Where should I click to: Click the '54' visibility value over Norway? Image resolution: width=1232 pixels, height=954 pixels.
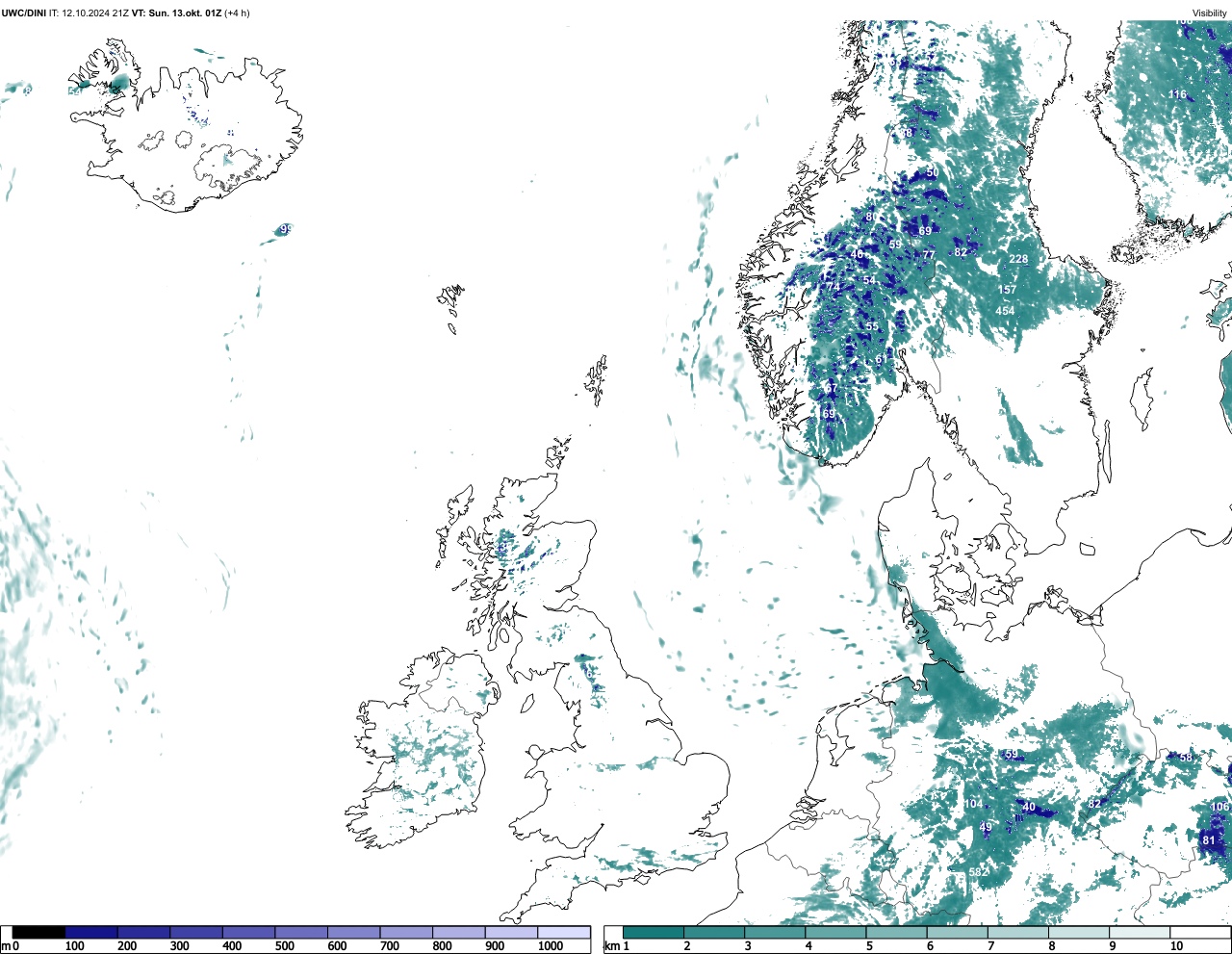pos(869,281)
